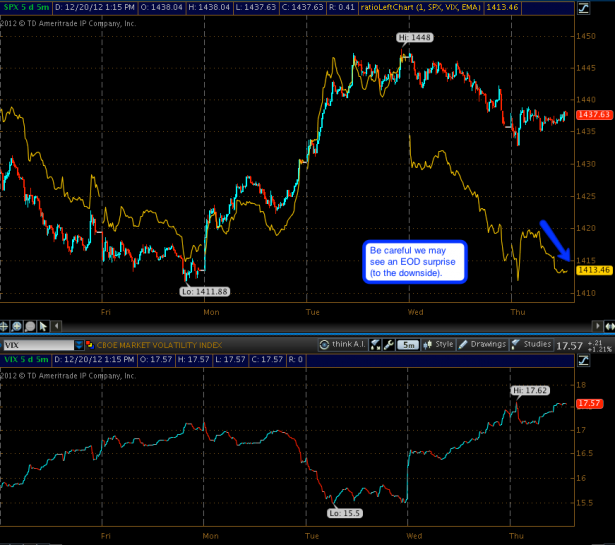The height and width of the screenshot is (545, 615).
Task: Click SPX open value O: 1438.04
Action: click(x=162, y=7)
